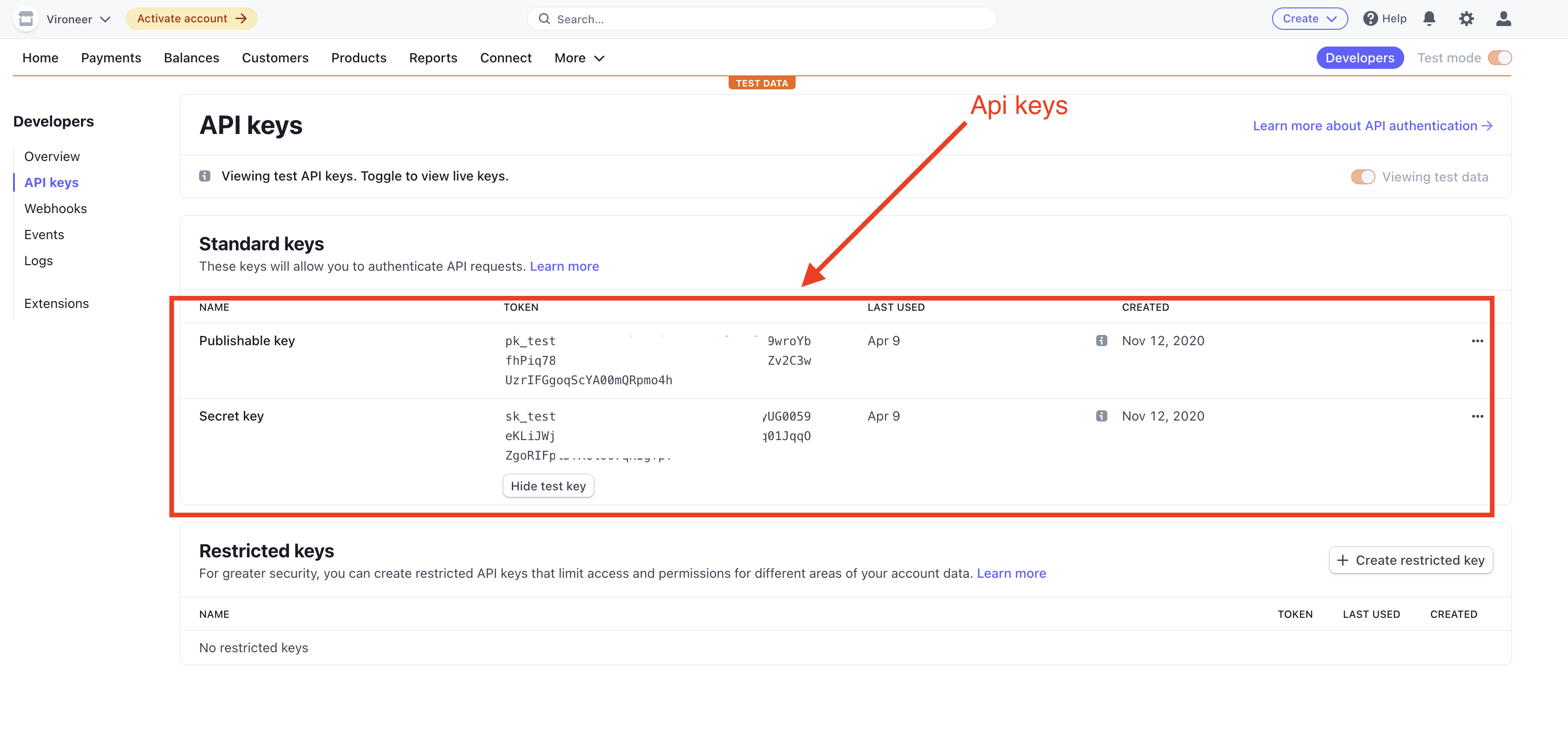Click the Activate account button

pyautogui.click(x=191, y=19)
